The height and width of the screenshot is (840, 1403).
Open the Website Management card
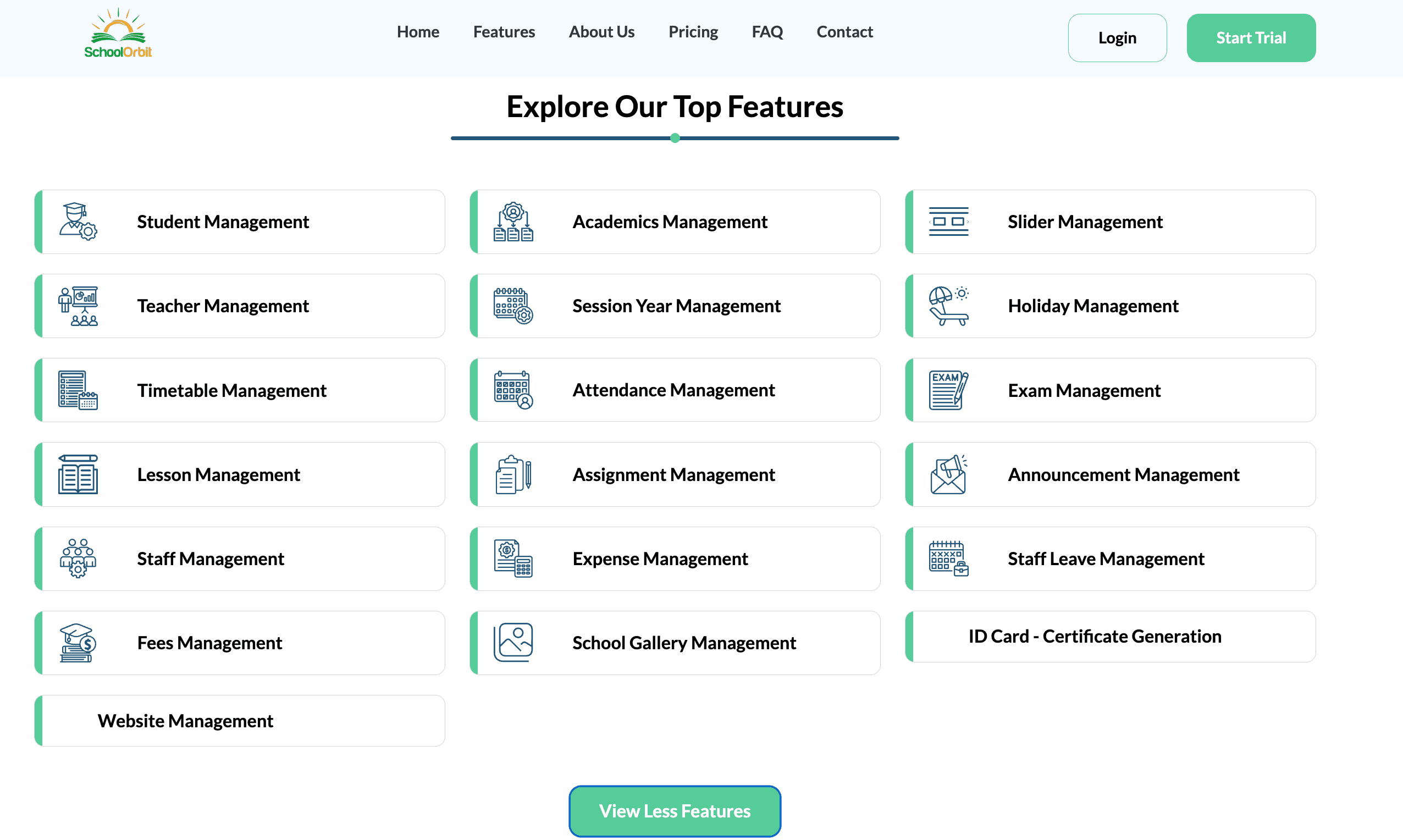click(239, 721)
